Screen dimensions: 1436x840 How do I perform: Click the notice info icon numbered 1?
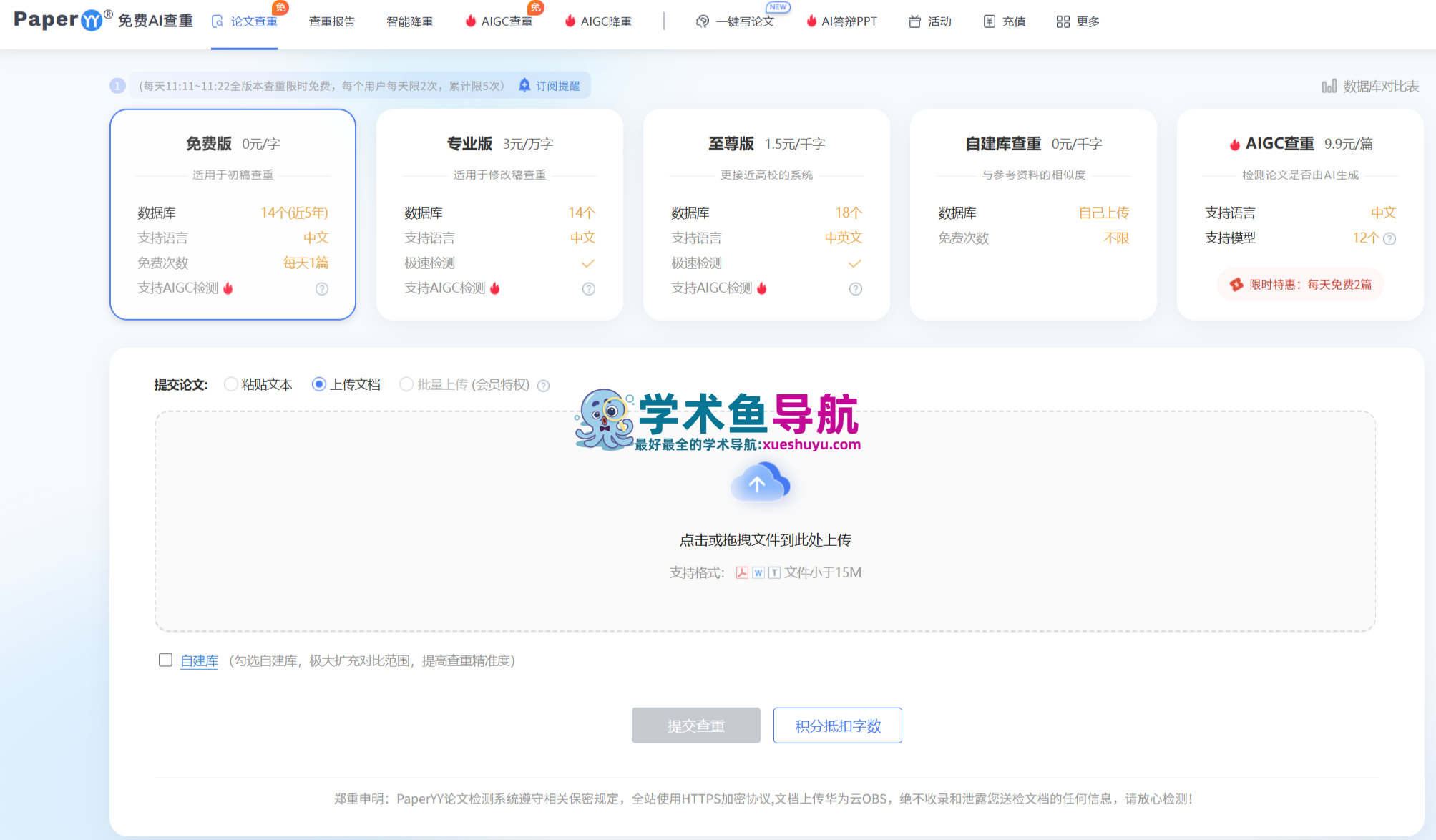click(117, 86)
